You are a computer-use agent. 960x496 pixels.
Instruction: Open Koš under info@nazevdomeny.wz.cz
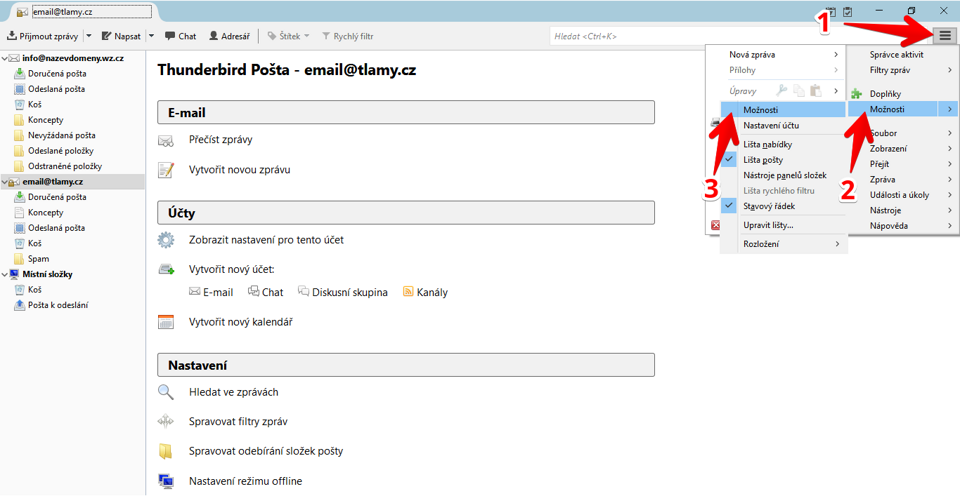point(35,105)
